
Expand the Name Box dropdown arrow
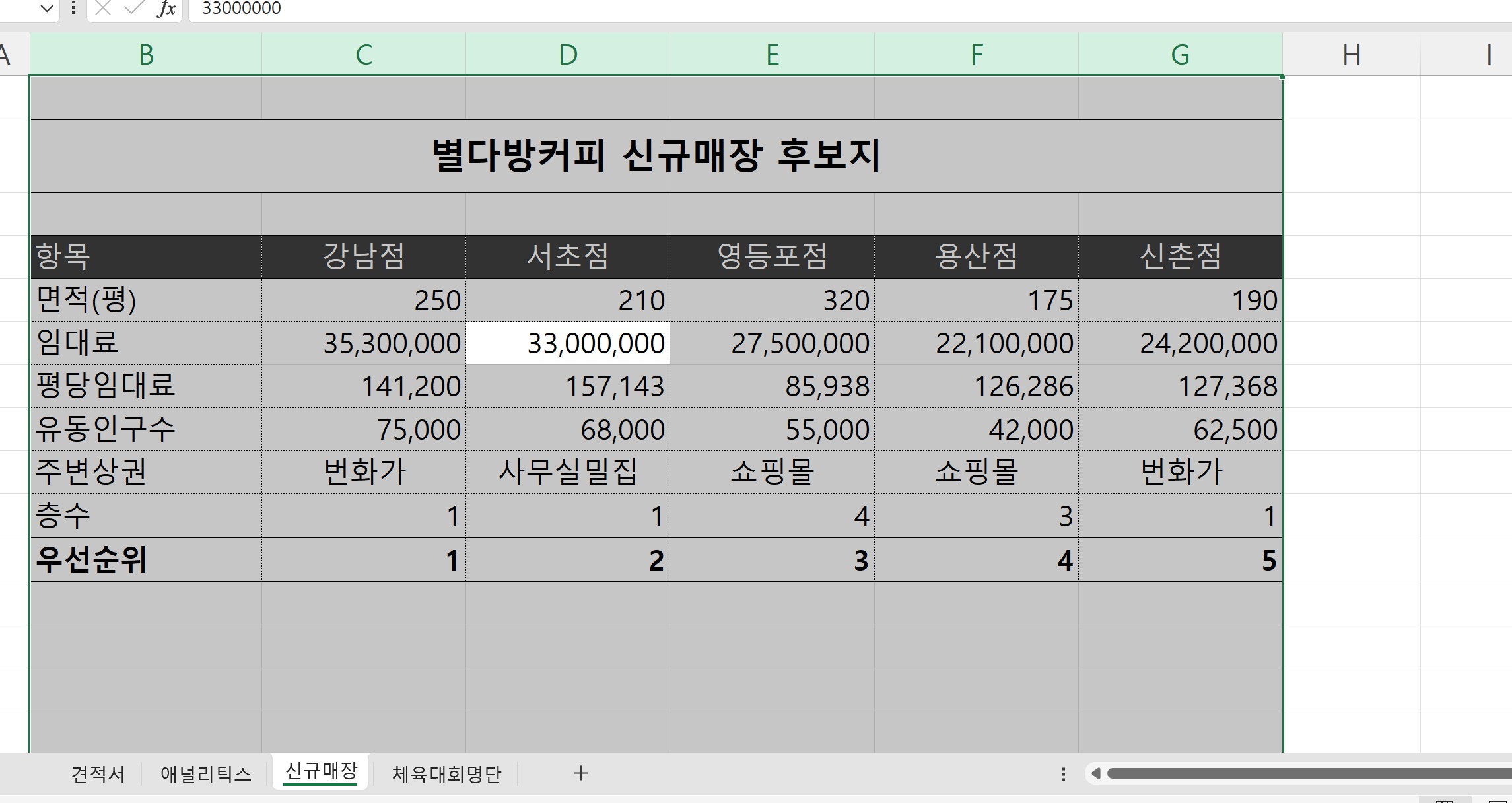[x=47, y=9]
